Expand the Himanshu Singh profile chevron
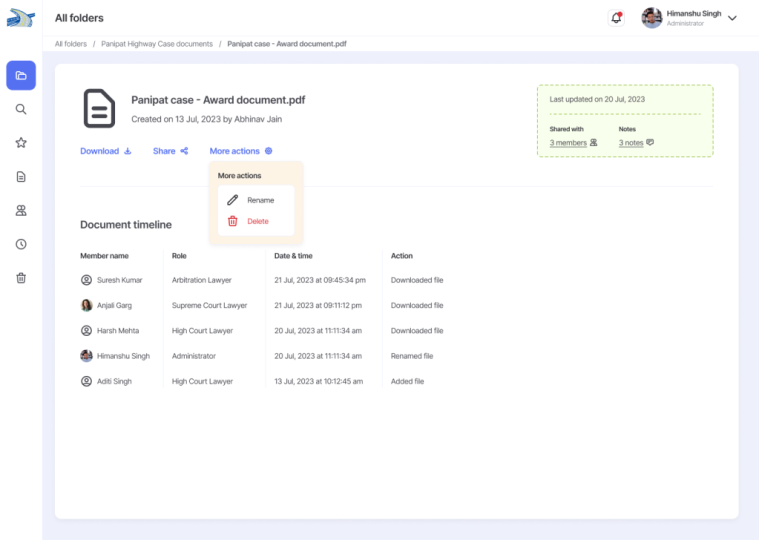This screenshot has height=540, width=759. click(732, 18)
